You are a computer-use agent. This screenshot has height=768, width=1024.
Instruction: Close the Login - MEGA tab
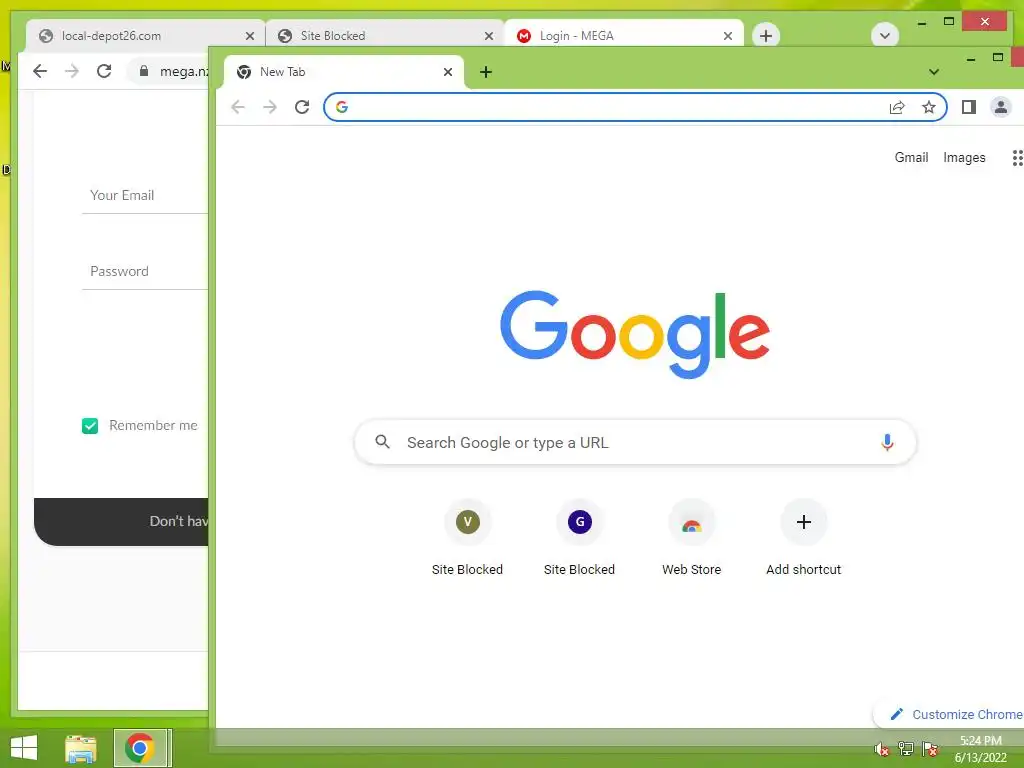(728, 36)
